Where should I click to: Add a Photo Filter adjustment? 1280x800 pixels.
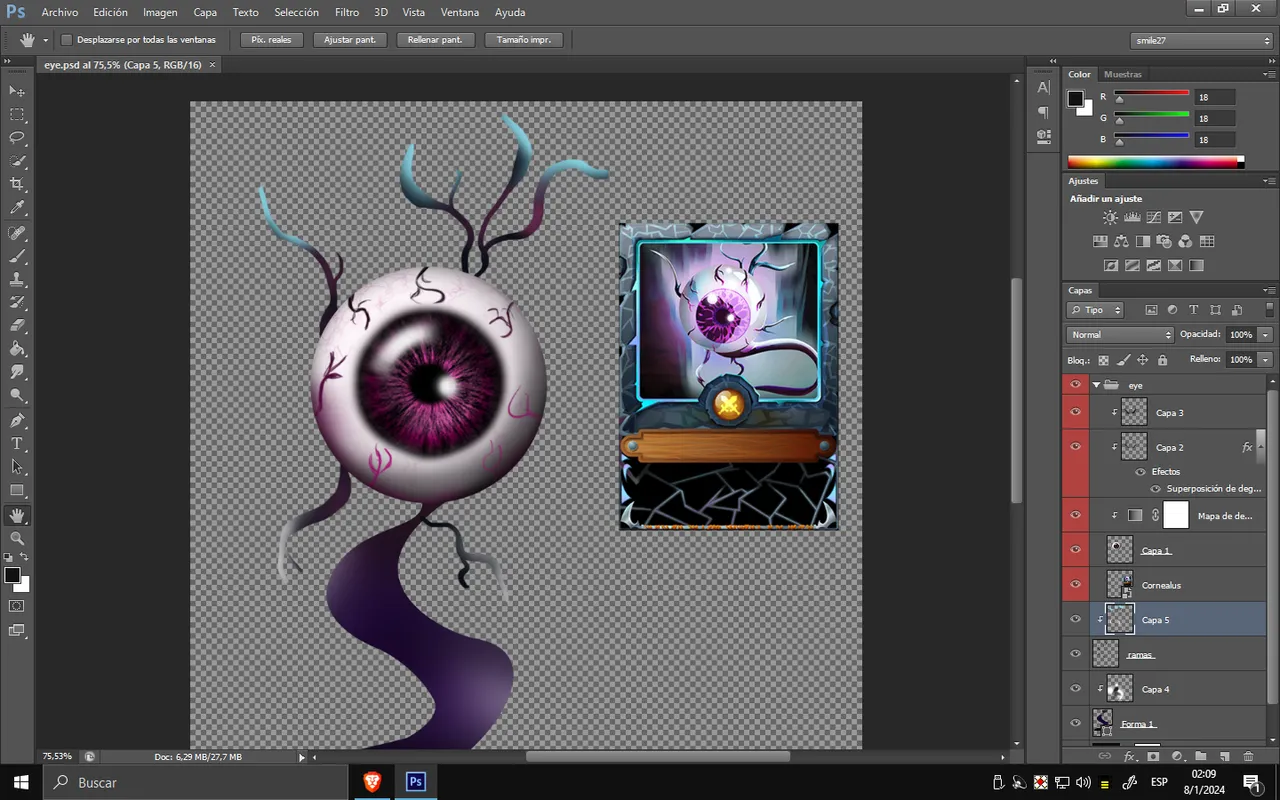[x=1164, y=241]
